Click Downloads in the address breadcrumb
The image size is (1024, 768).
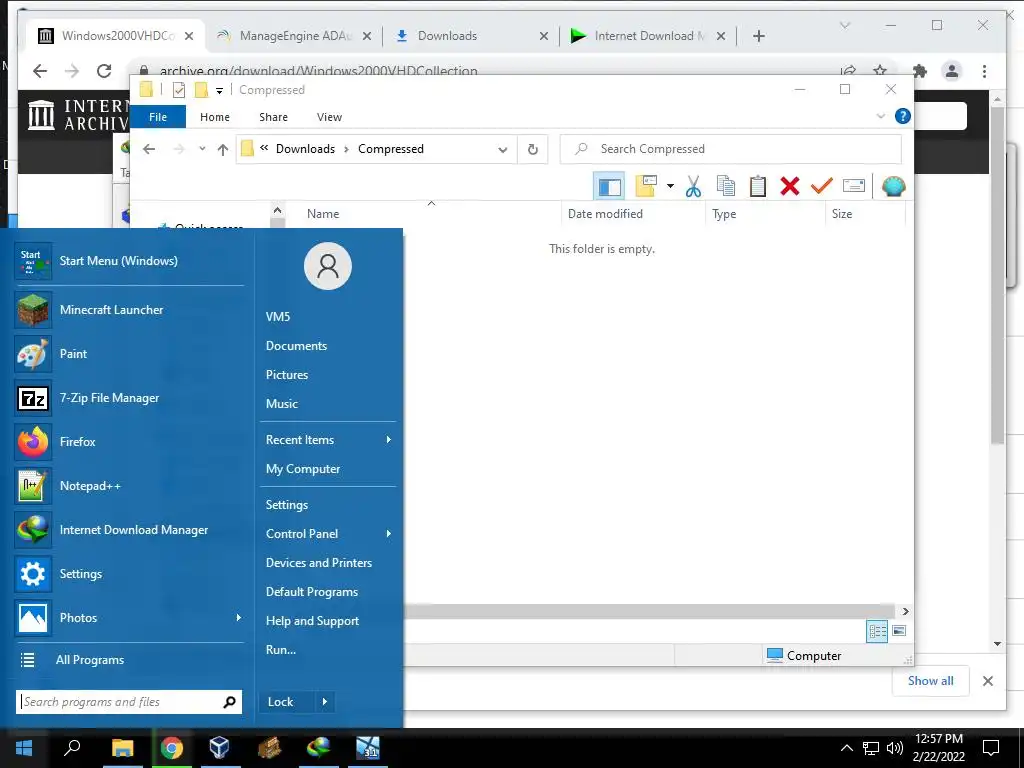pyautogui.click(x=305, y=149)
